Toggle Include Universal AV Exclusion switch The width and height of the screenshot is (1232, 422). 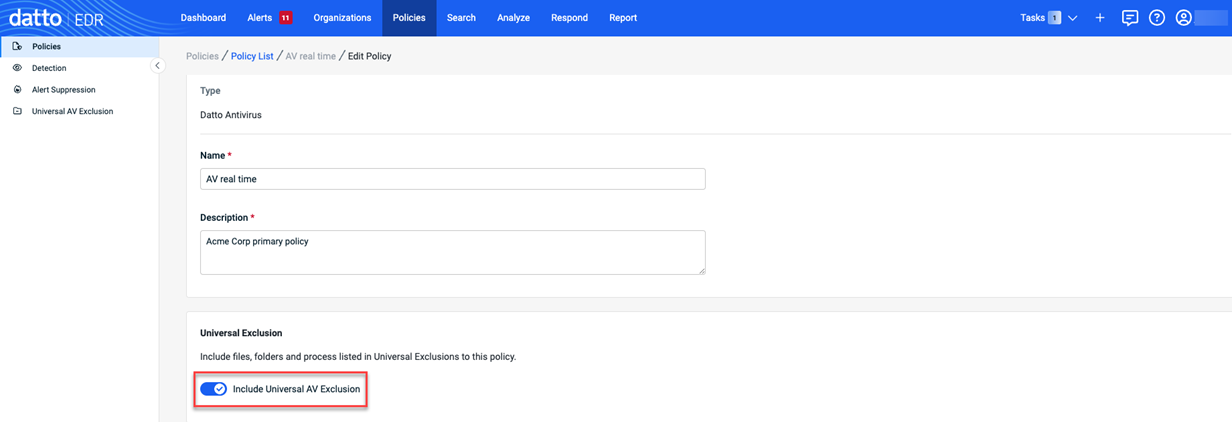click(213, 389)
